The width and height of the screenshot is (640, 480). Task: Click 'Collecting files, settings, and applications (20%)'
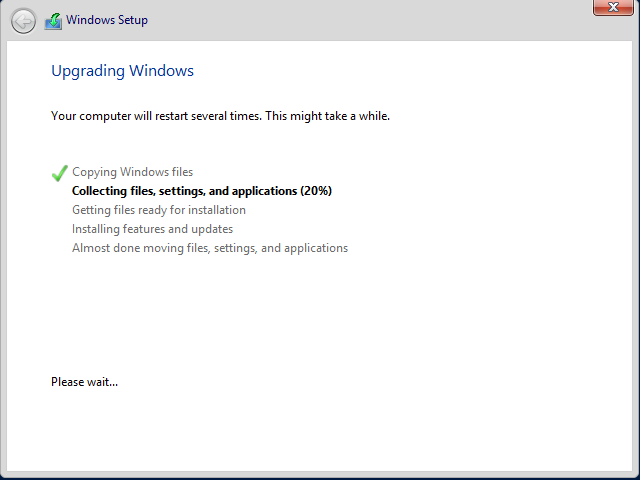pyautogui.click(x=202, y=191)
